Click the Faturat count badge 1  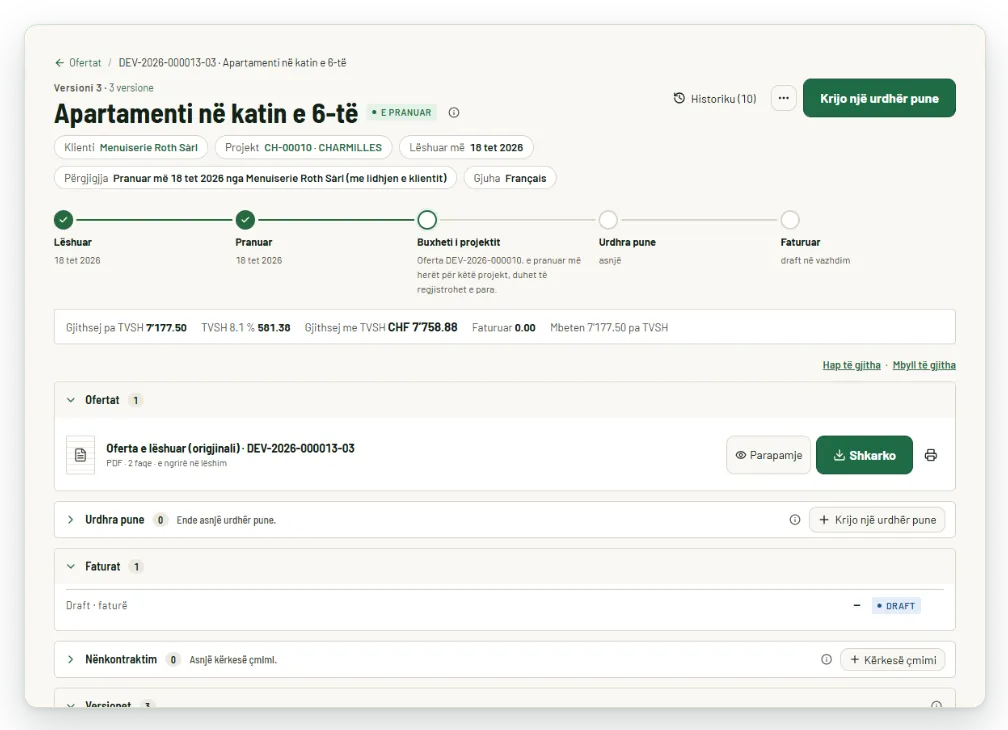tap(136, 566)
